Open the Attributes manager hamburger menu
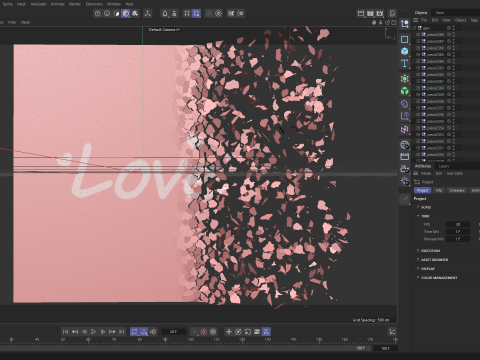Viewport: 480px width, 360px height. click(x=416, y=173)
